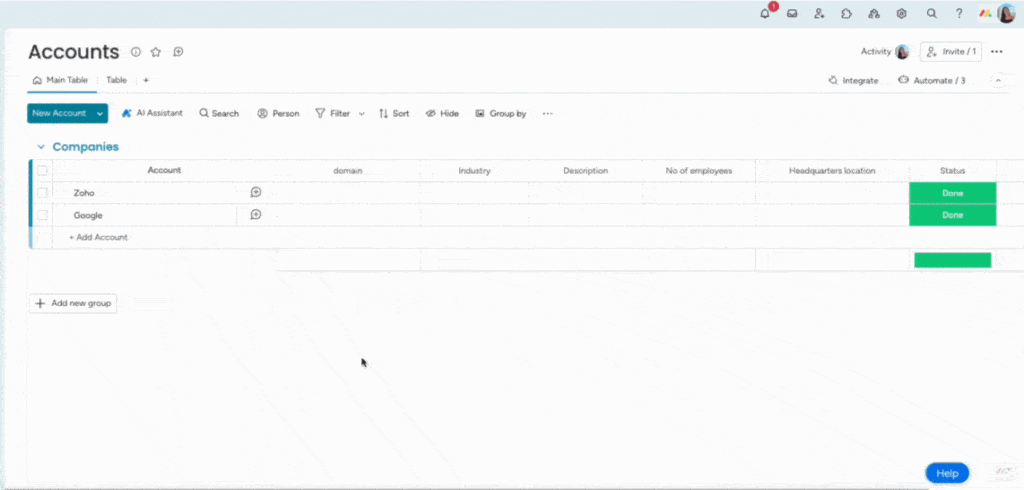Click the AI Assistant button
The image size is (1024, 490).
click(x=152, y=114)
